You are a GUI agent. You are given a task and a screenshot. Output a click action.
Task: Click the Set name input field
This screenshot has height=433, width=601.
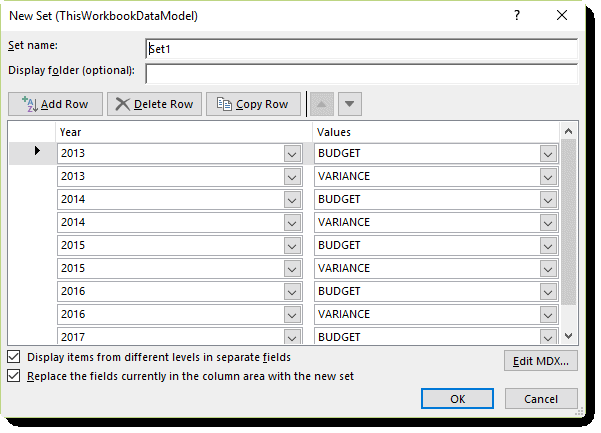click(x=361, y=49)
